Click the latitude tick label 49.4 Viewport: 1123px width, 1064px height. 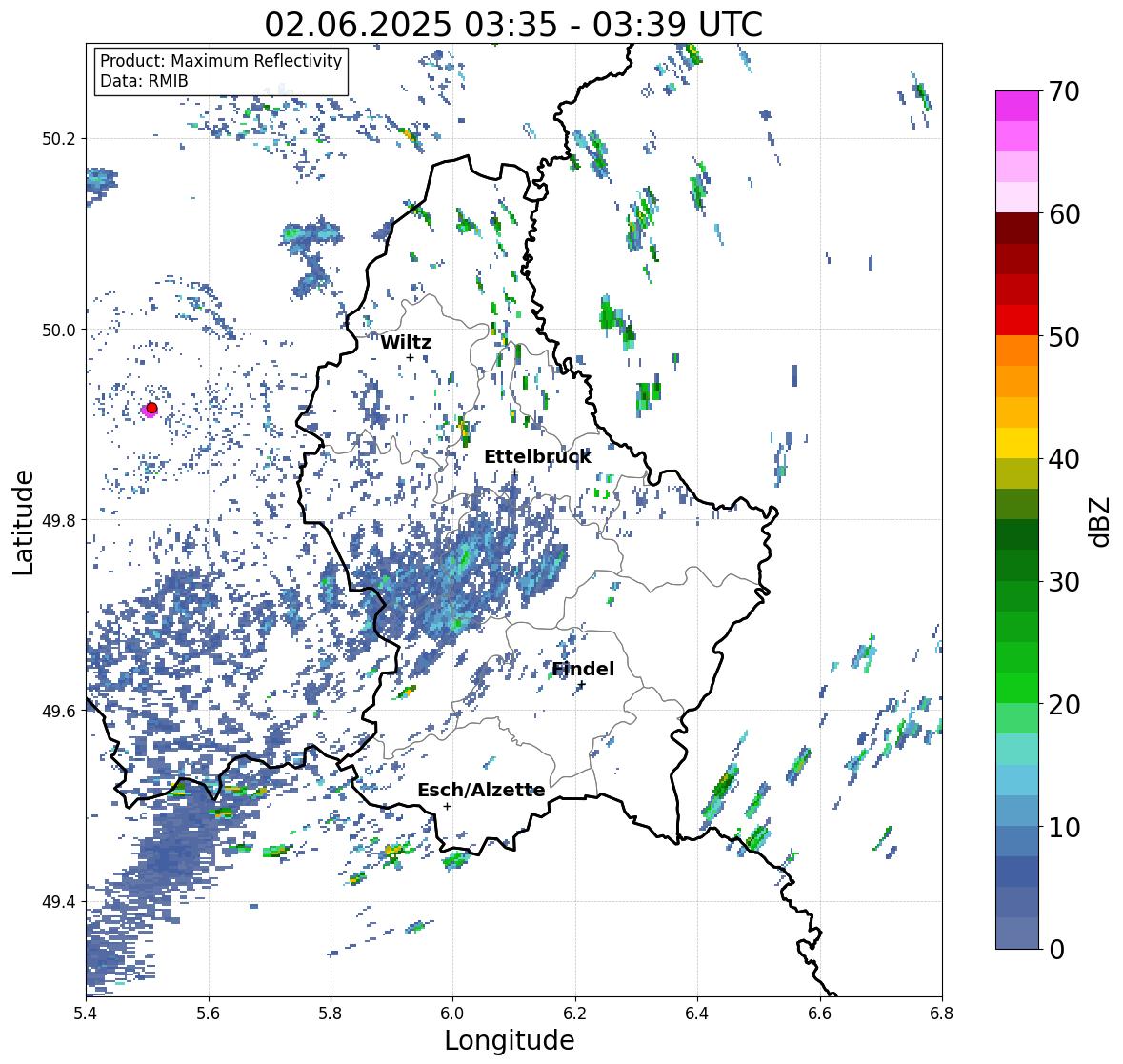point(59,902)
